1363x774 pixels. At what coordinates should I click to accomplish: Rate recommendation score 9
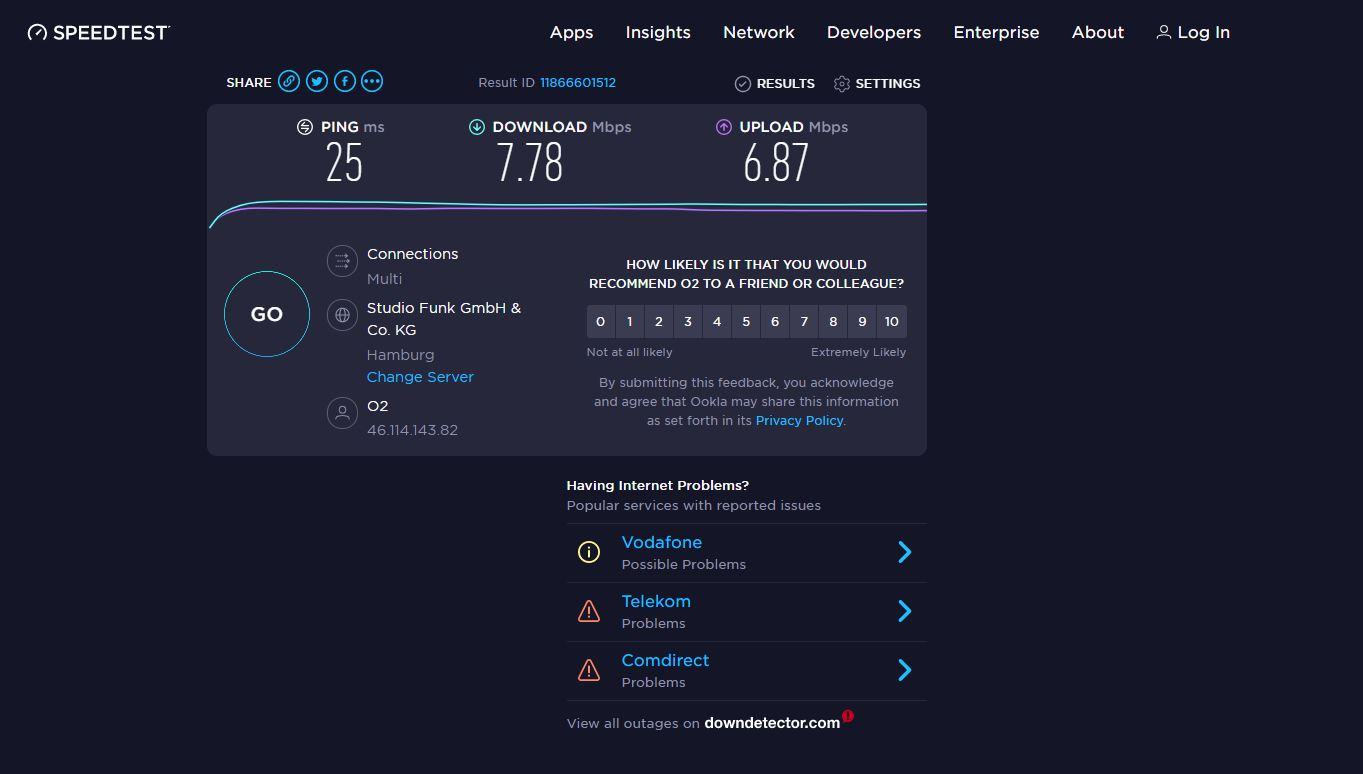click(862, 322)
